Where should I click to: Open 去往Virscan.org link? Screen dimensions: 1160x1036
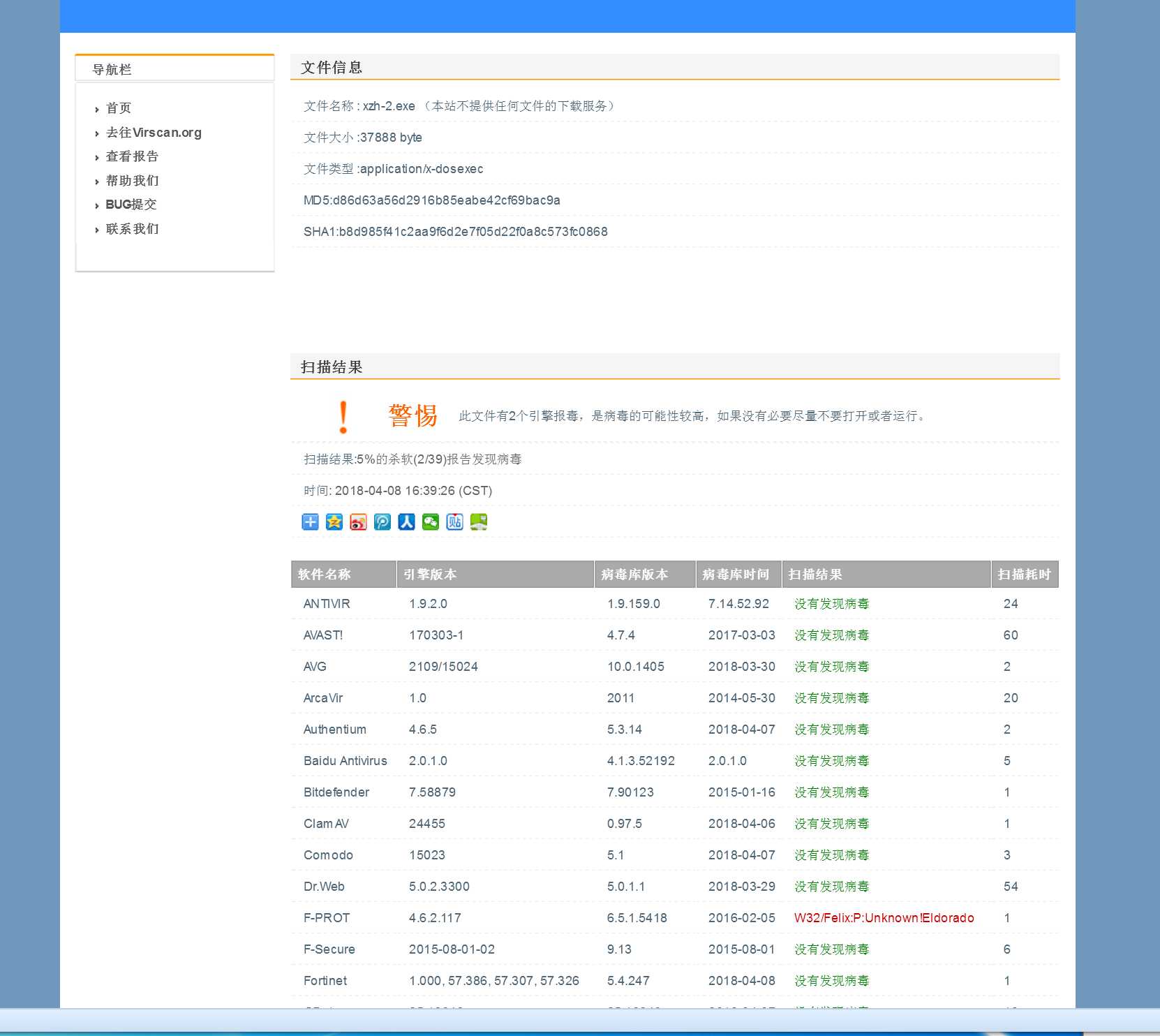(154, 133)
